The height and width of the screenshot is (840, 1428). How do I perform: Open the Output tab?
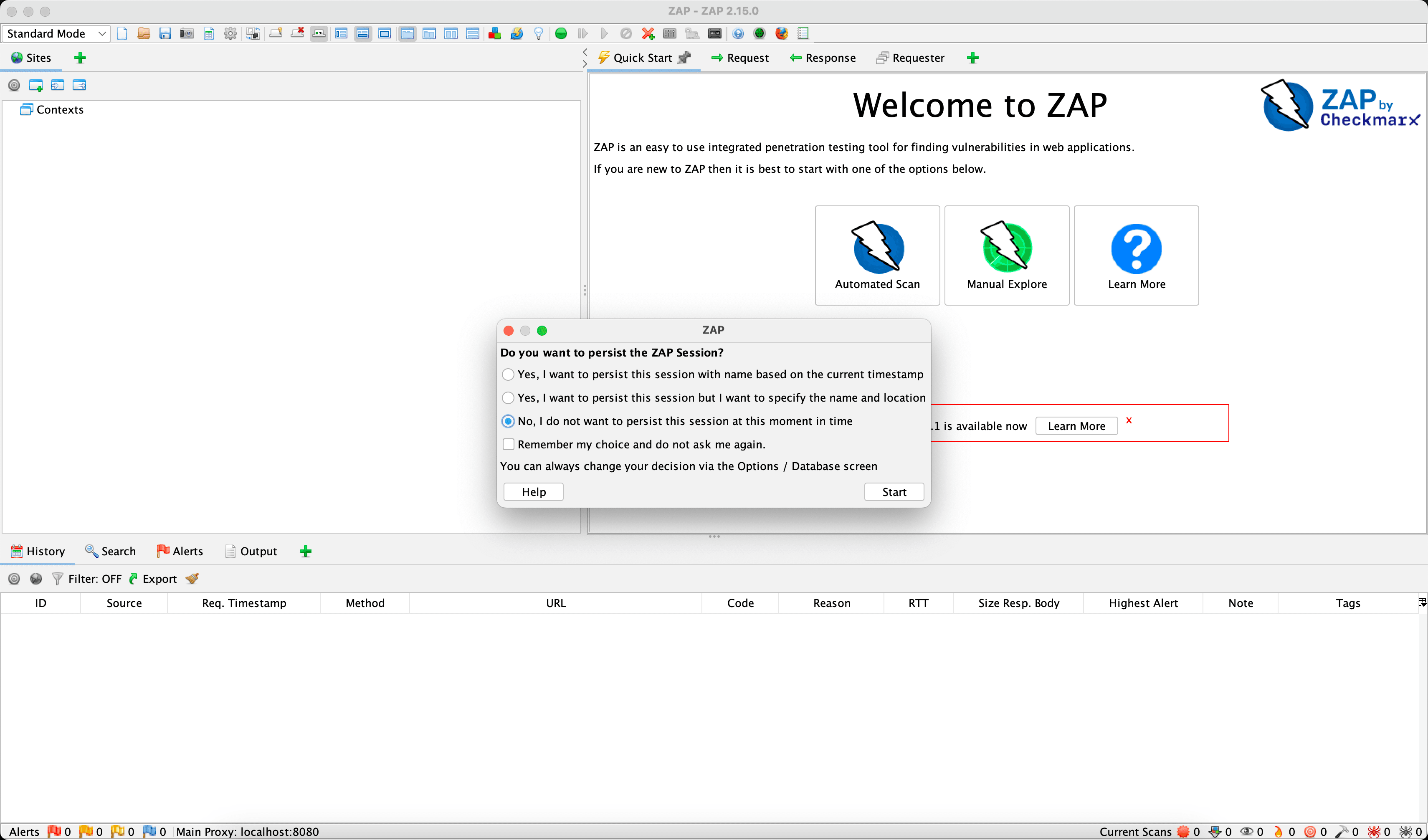click(x=251, y=551)
